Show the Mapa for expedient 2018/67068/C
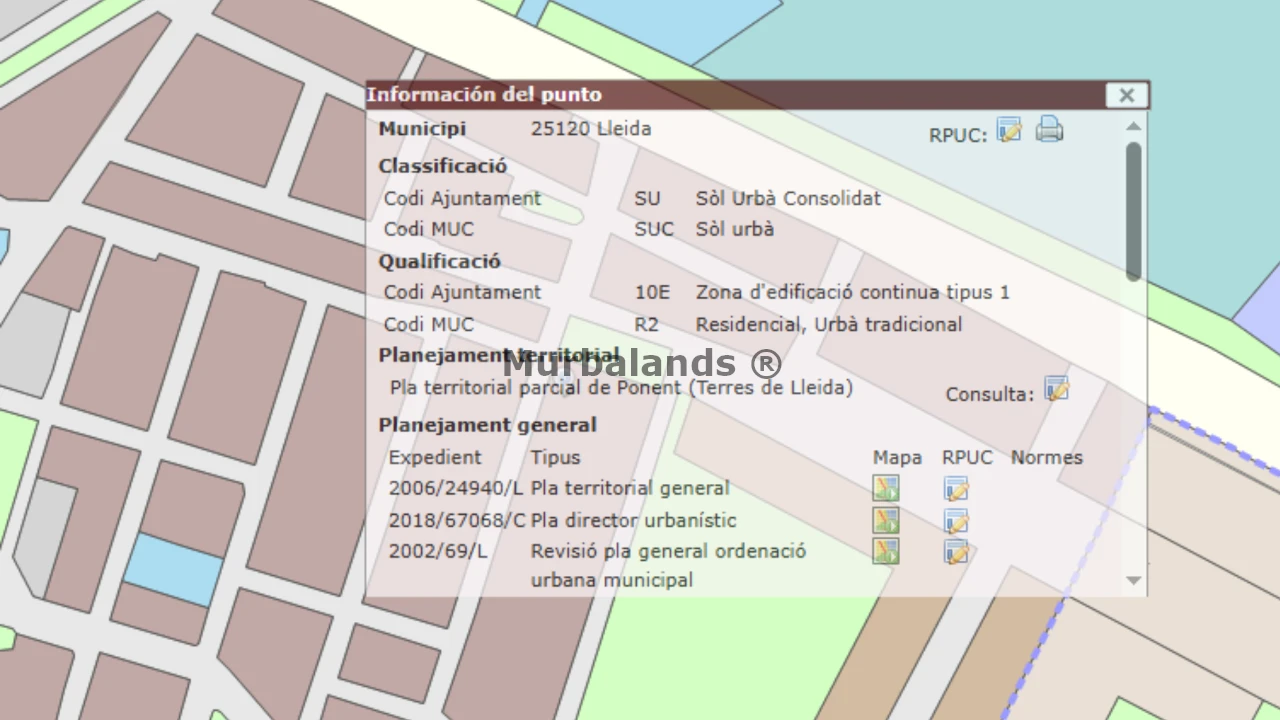Viewport: 1280px width, 720px height. (885, 520)
